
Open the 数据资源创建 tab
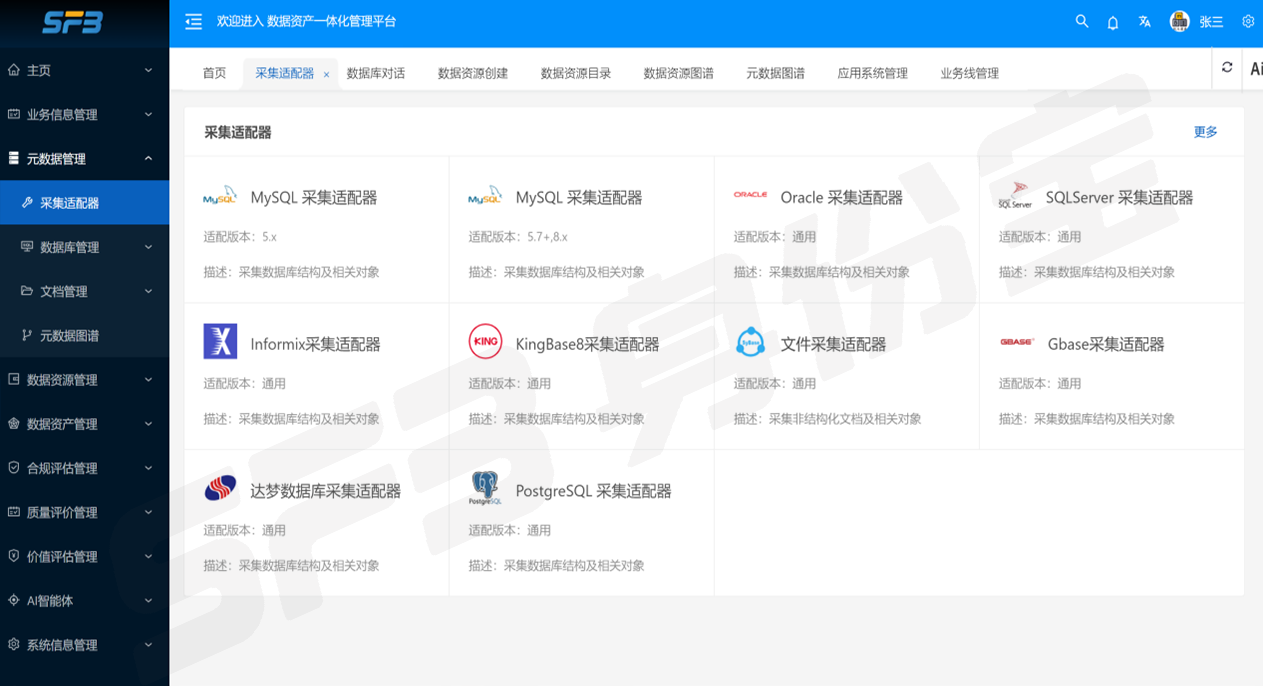tap(473, 73)
